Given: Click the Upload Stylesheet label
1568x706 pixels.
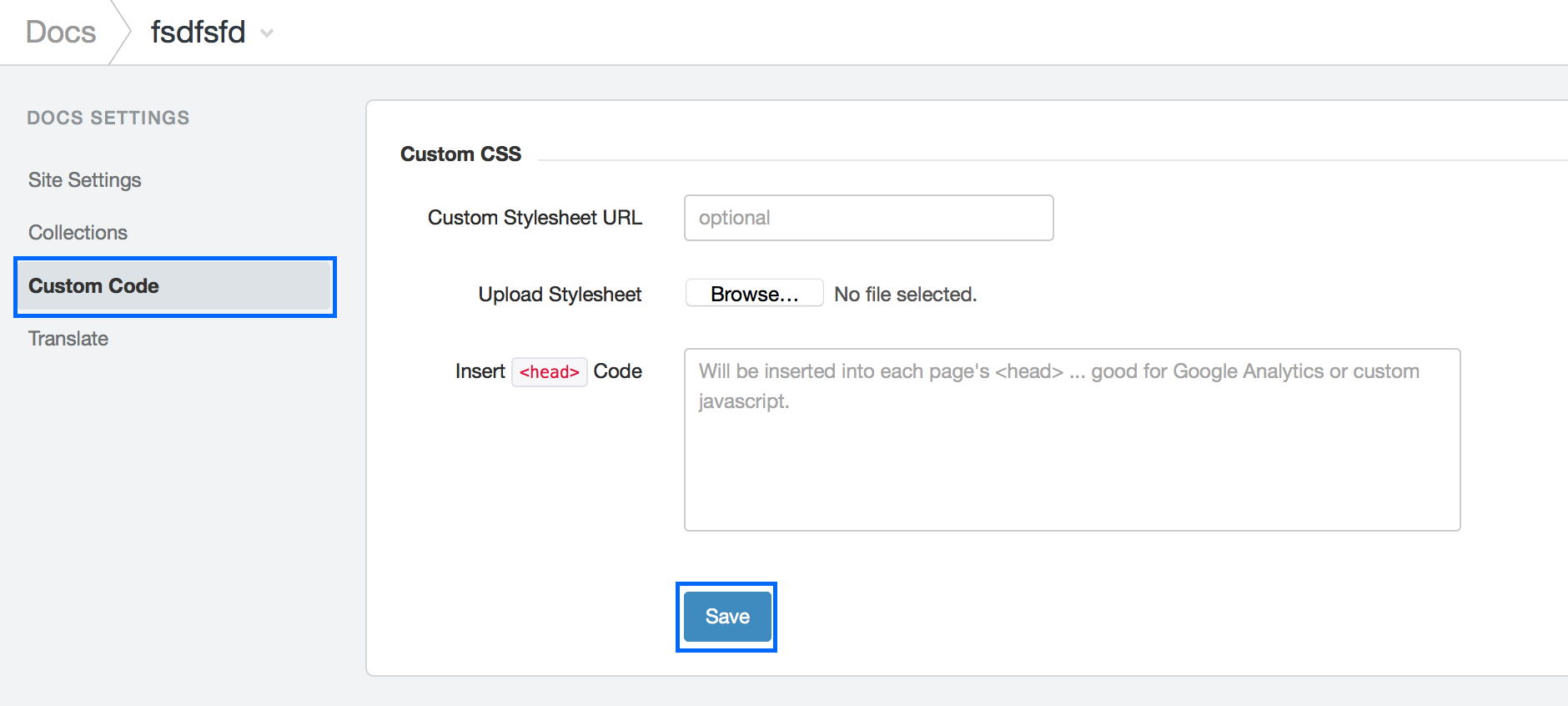Looking at the screenshot, I should (560, 295).
